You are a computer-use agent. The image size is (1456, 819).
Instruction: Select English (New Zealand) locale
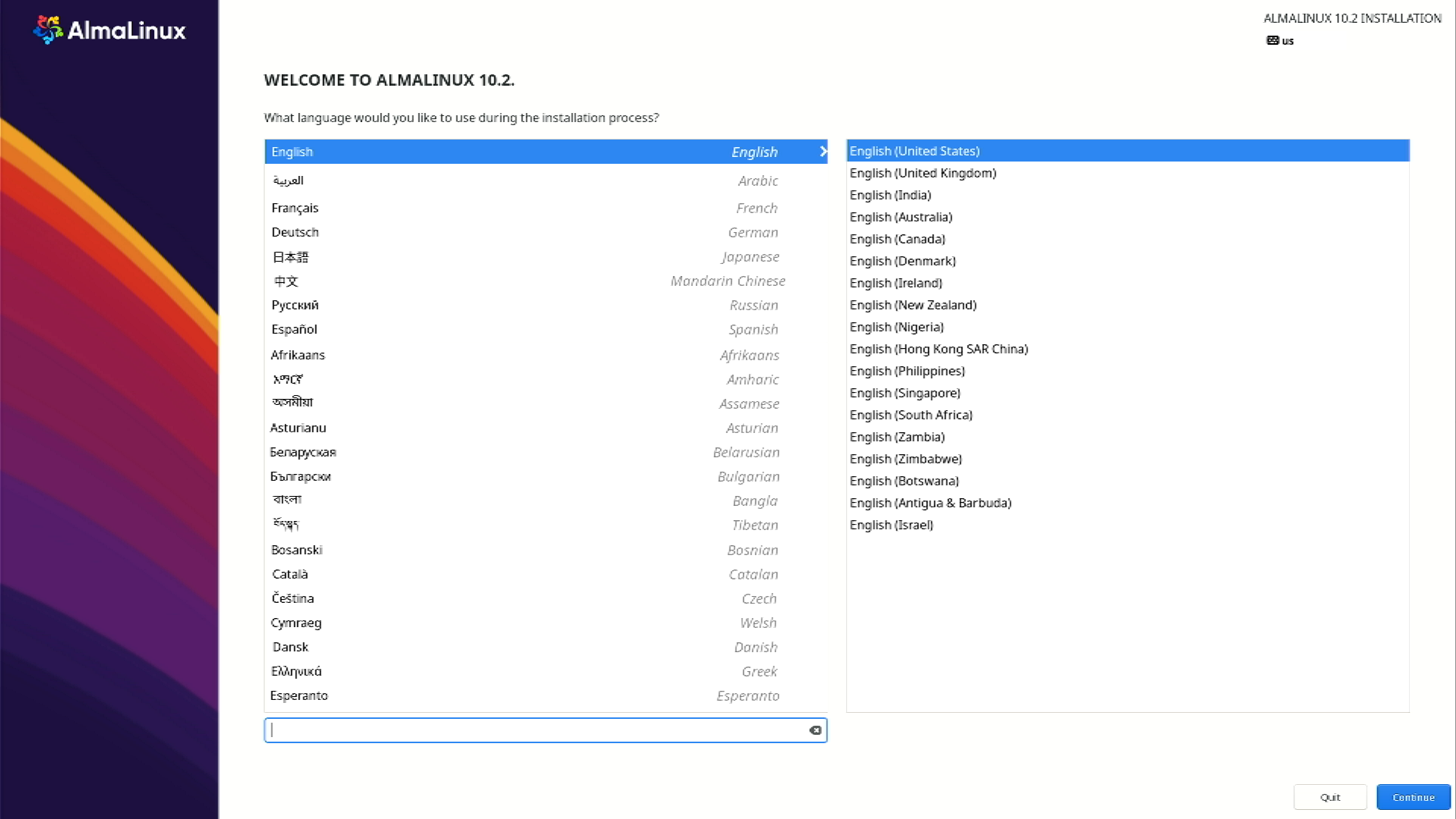coord(1128,305)
